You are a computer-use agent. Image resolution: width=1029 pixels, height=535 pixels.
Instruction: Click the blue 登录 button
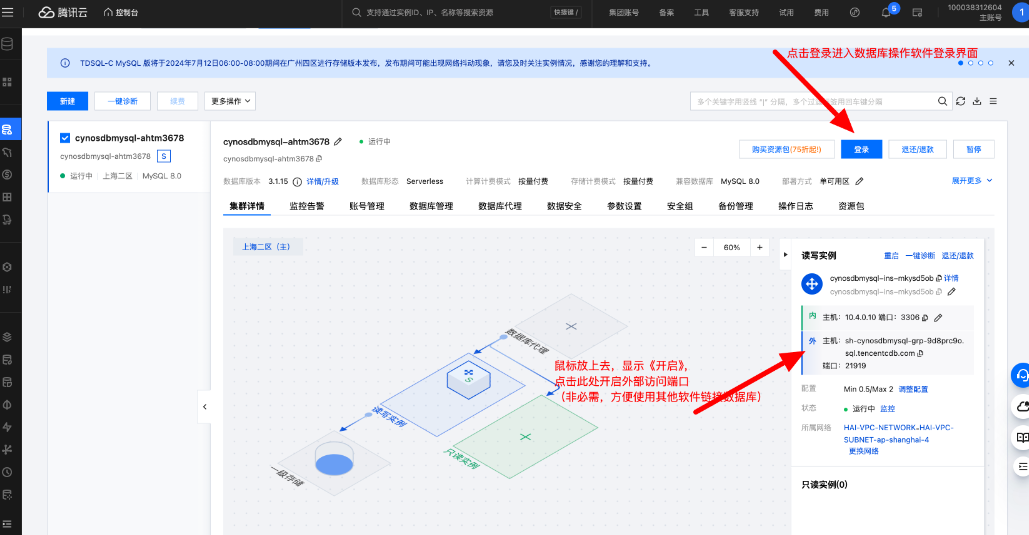(x=861, y=150)
